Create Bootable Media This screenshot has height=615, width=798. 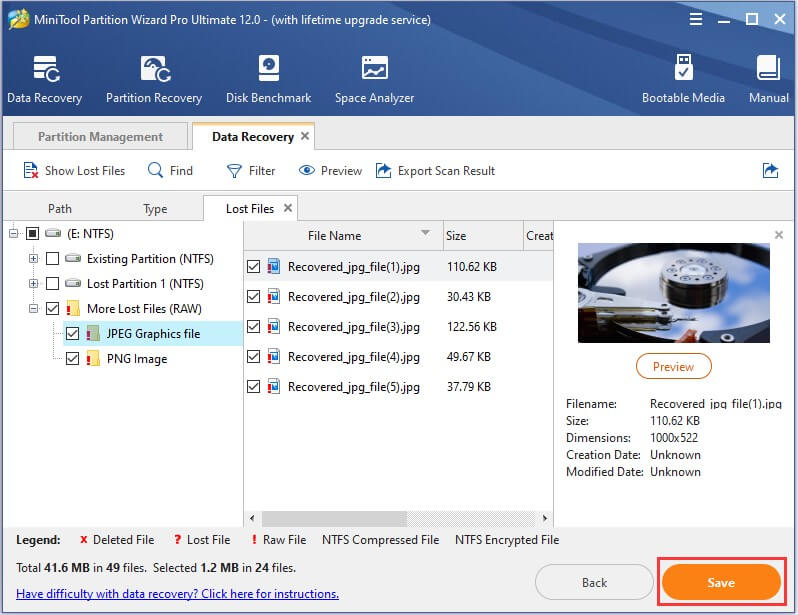[683, 79]
